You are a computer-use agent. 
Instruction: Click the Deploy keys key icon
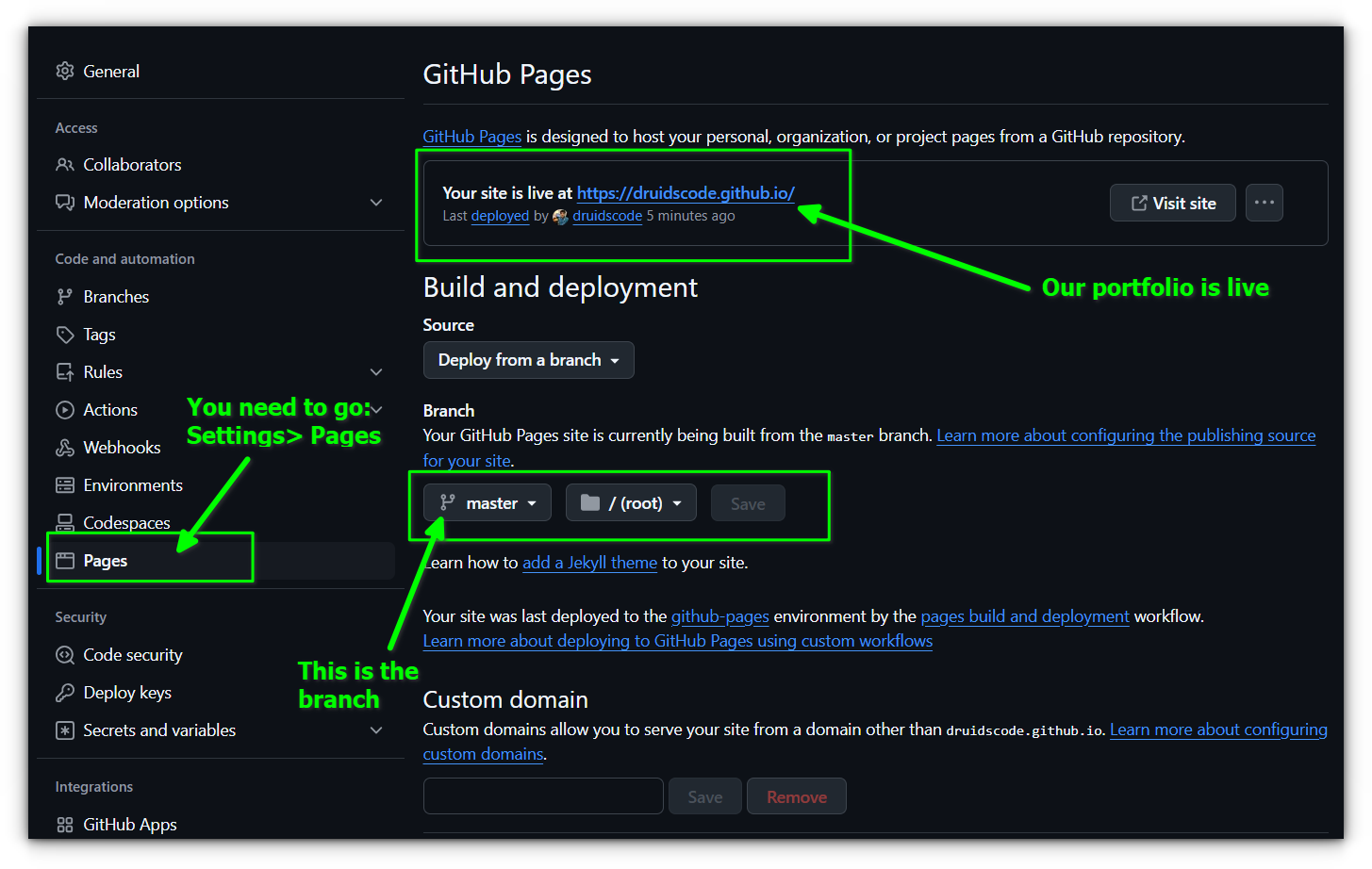[x=65, y=693]
